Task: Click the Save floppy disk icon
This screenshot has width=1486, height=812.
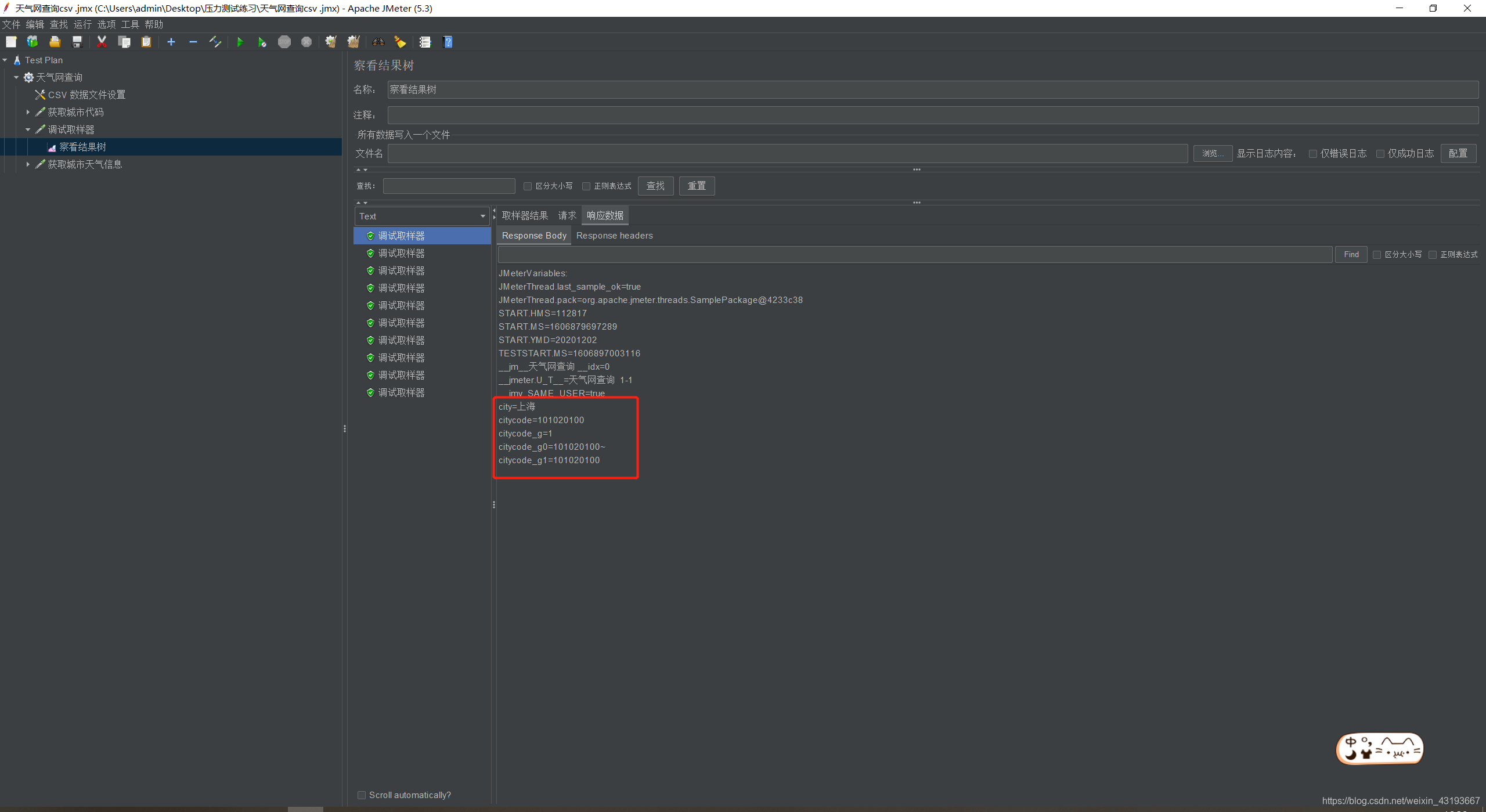Action: coord(77,42)
